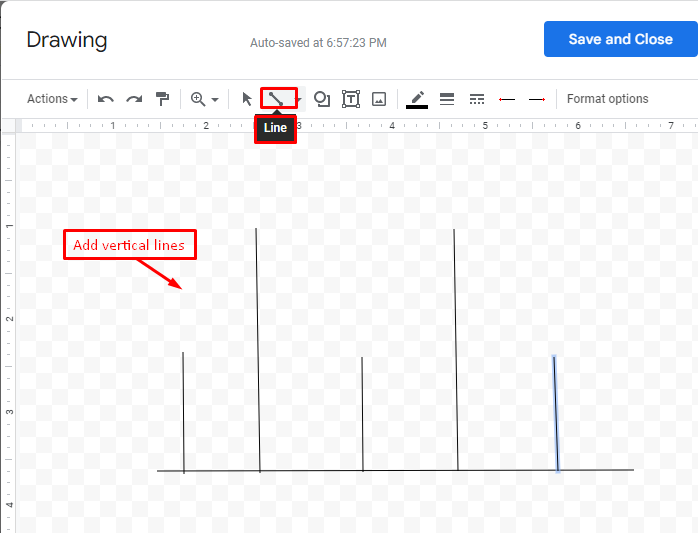Open the line weight options
This screenshot has height=533, width=698.
tap(447, 99)
